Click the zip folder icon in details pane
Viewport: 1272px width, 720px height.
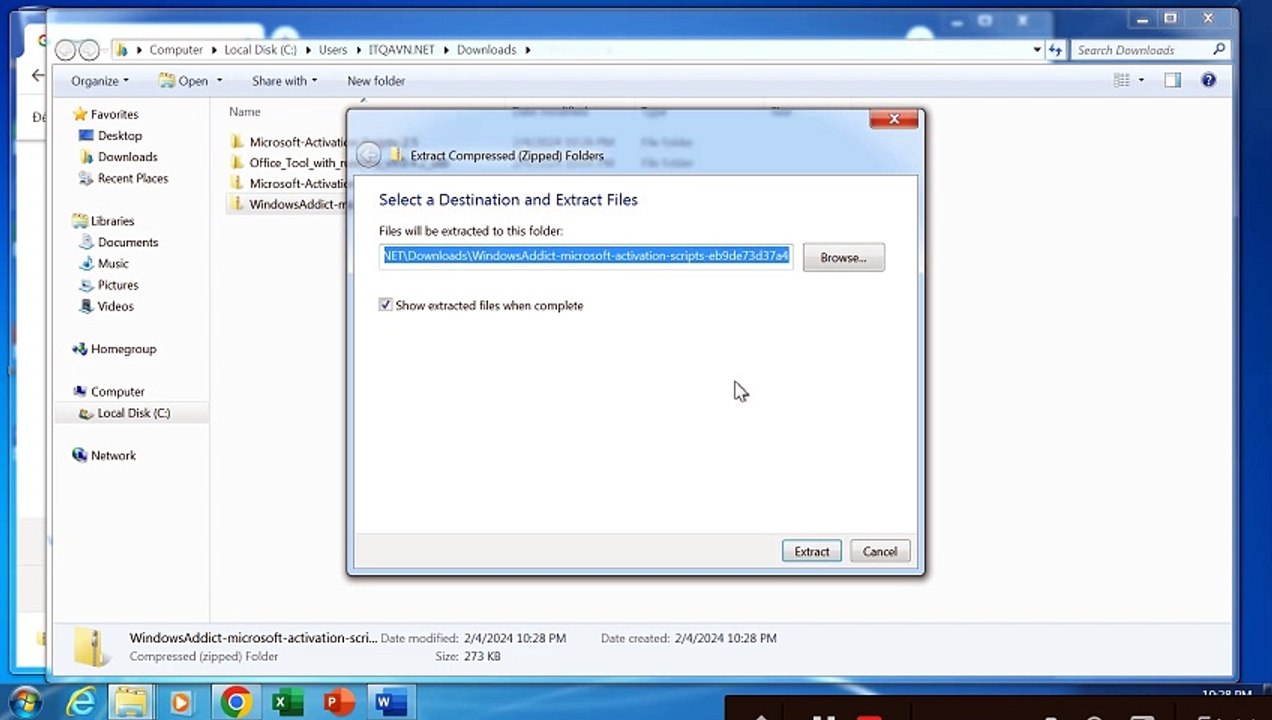[x=92, y=648]
